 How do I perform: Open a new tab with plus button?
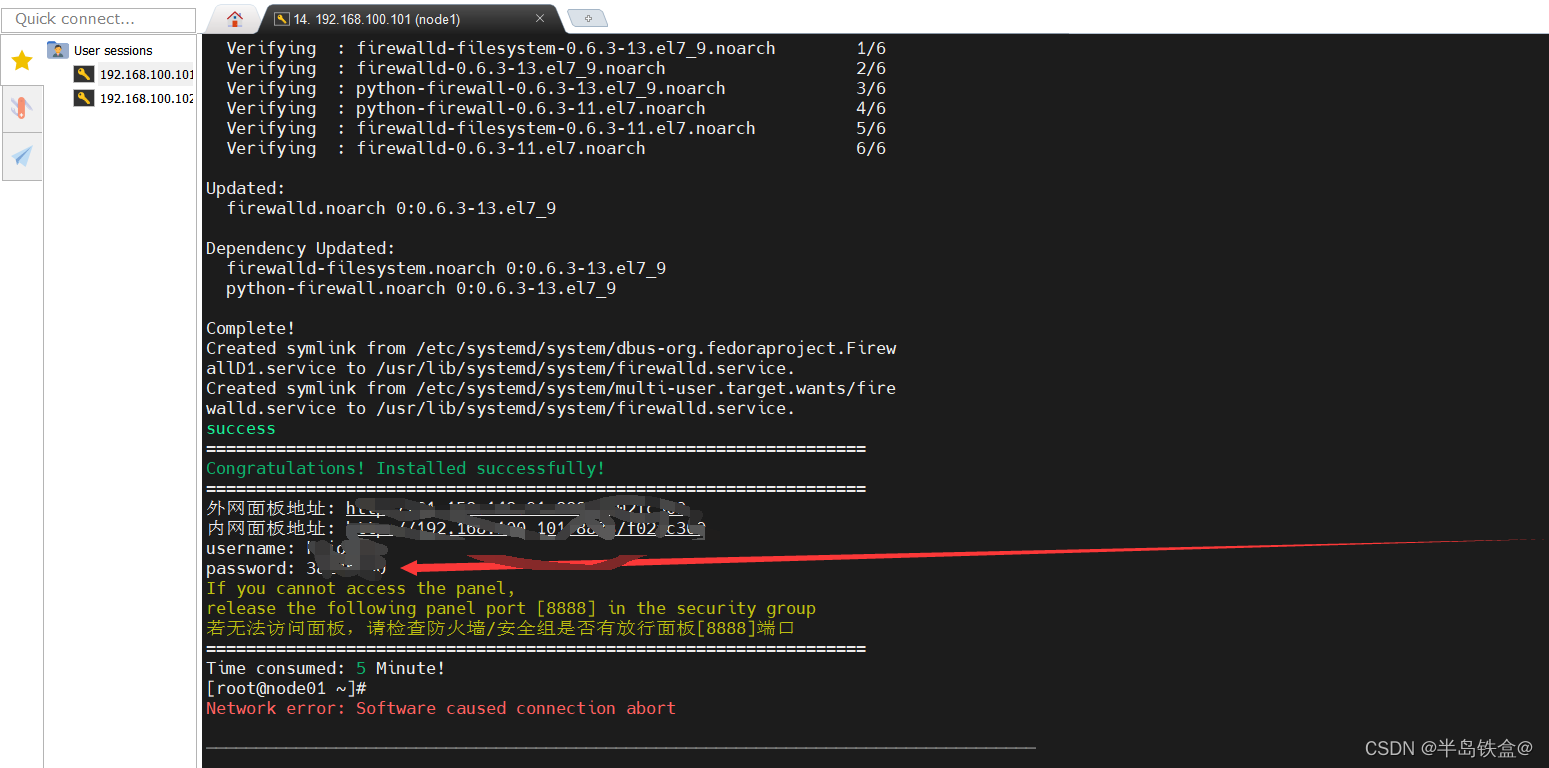[587, 18]
